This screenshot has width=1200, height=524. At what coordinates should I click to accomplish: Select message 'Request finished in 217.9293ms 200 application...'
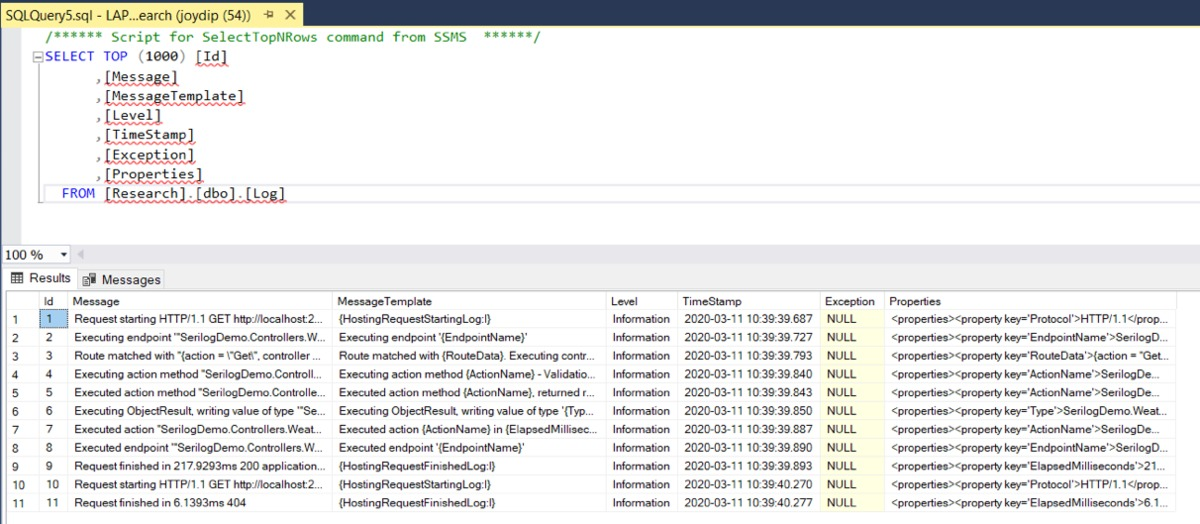200,466
